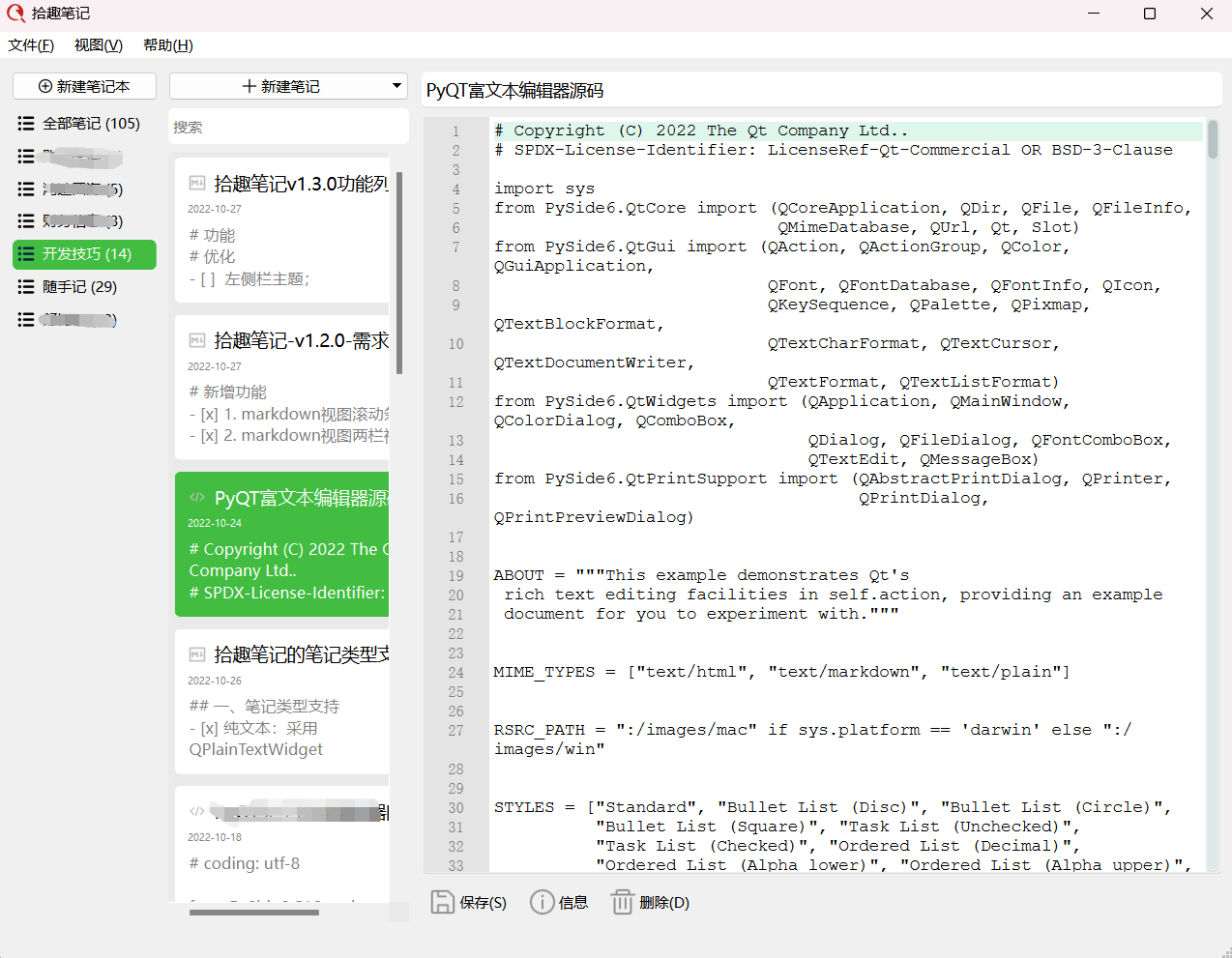The height and width of the screenshot is (958, 1232).
Task: Open the 视图(V) menu
Action: click(x=99, y=45)
